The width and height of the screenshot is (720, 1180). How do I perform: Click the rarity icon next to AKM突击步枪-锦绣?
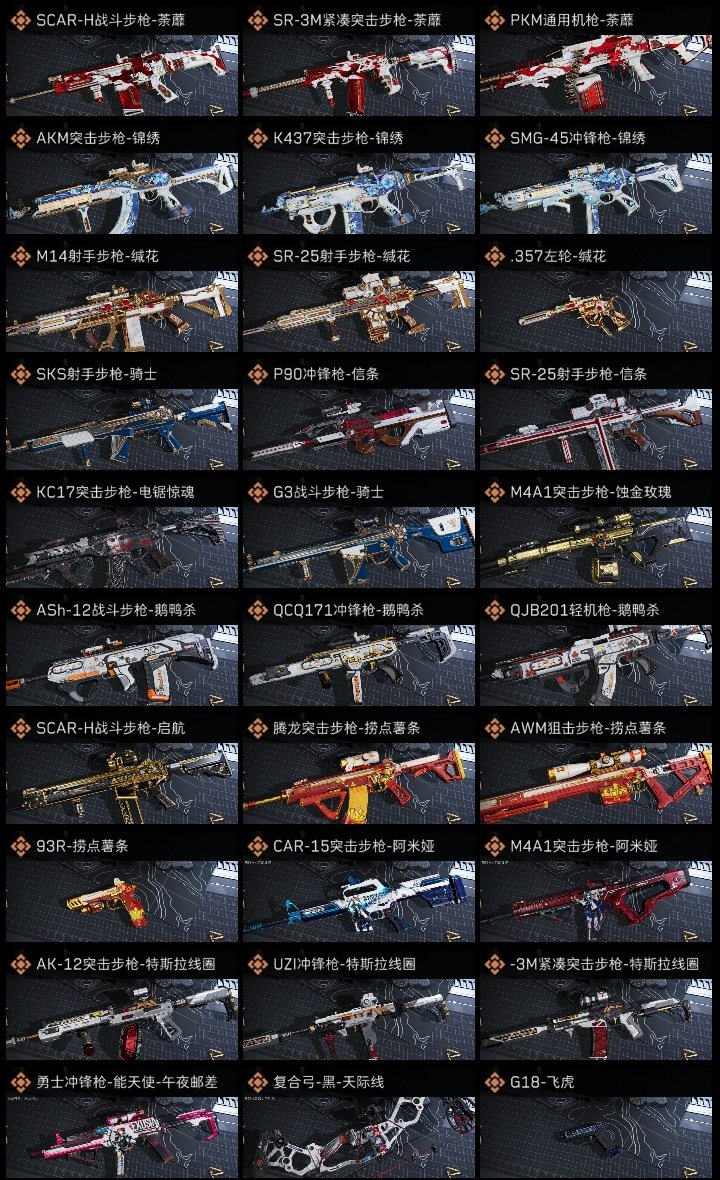(20, 138)
